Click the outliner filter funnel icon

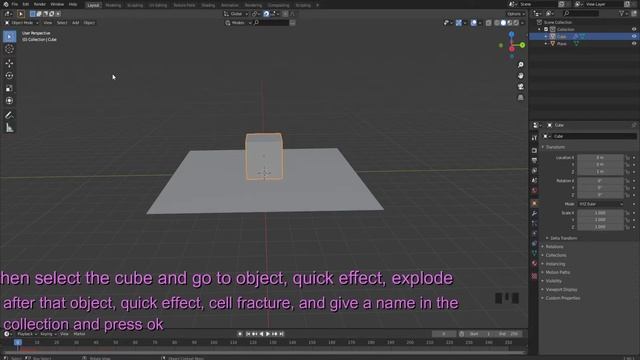coord(622,13)
